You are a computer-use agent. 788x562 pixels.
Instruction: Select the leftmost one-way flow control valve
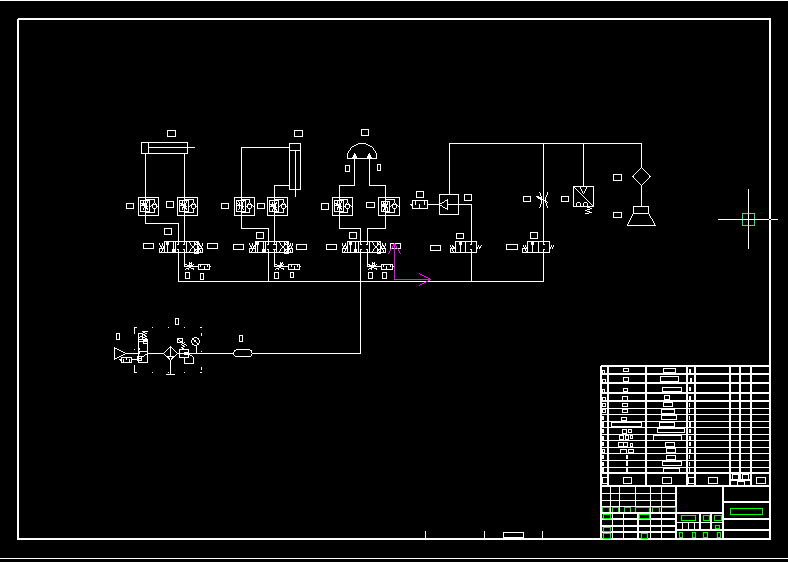click(x=148, y=206)
